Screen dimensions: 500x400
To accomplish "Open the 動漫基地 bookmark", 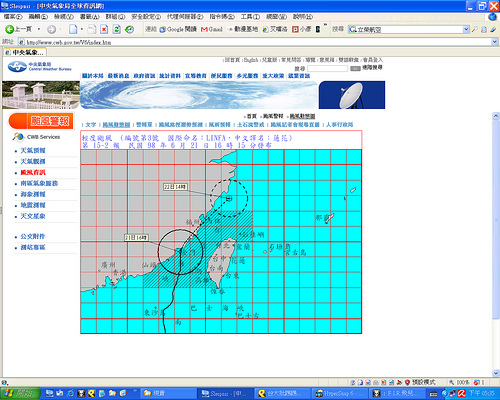I will tap(243, 29).
